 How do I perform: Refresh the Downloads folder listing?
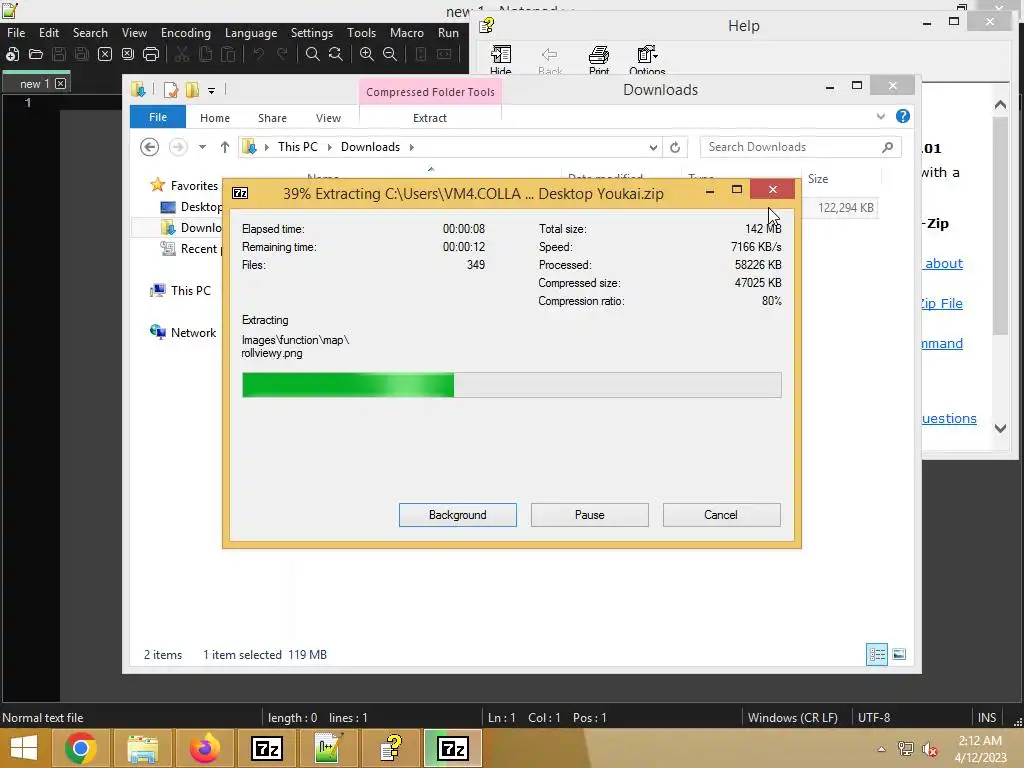pyautogui.click(x=675, y=147)
